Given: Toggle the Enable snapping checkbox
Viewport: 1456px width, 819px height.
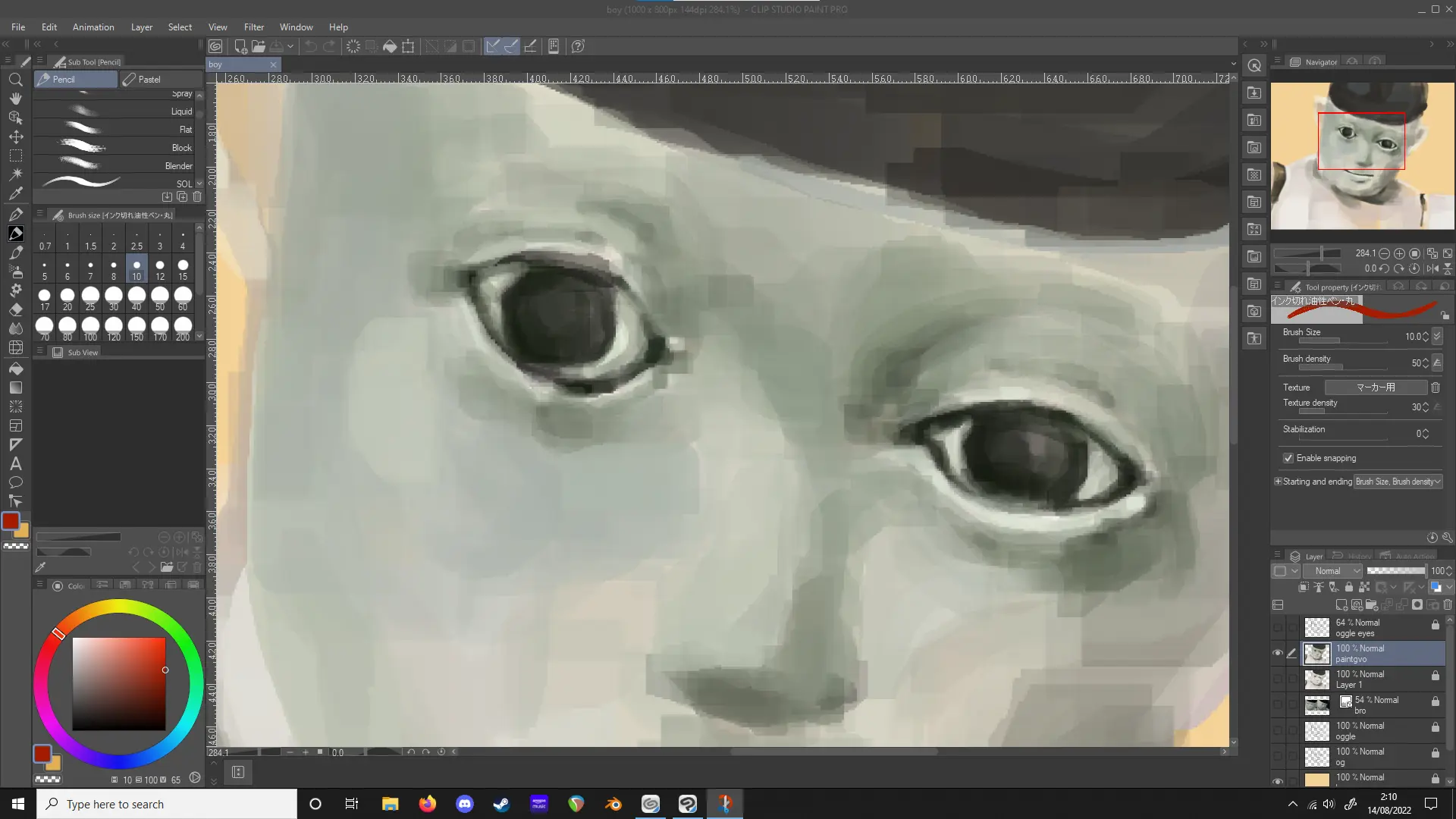Looking at the screenshot, I should pos(1288,458).
